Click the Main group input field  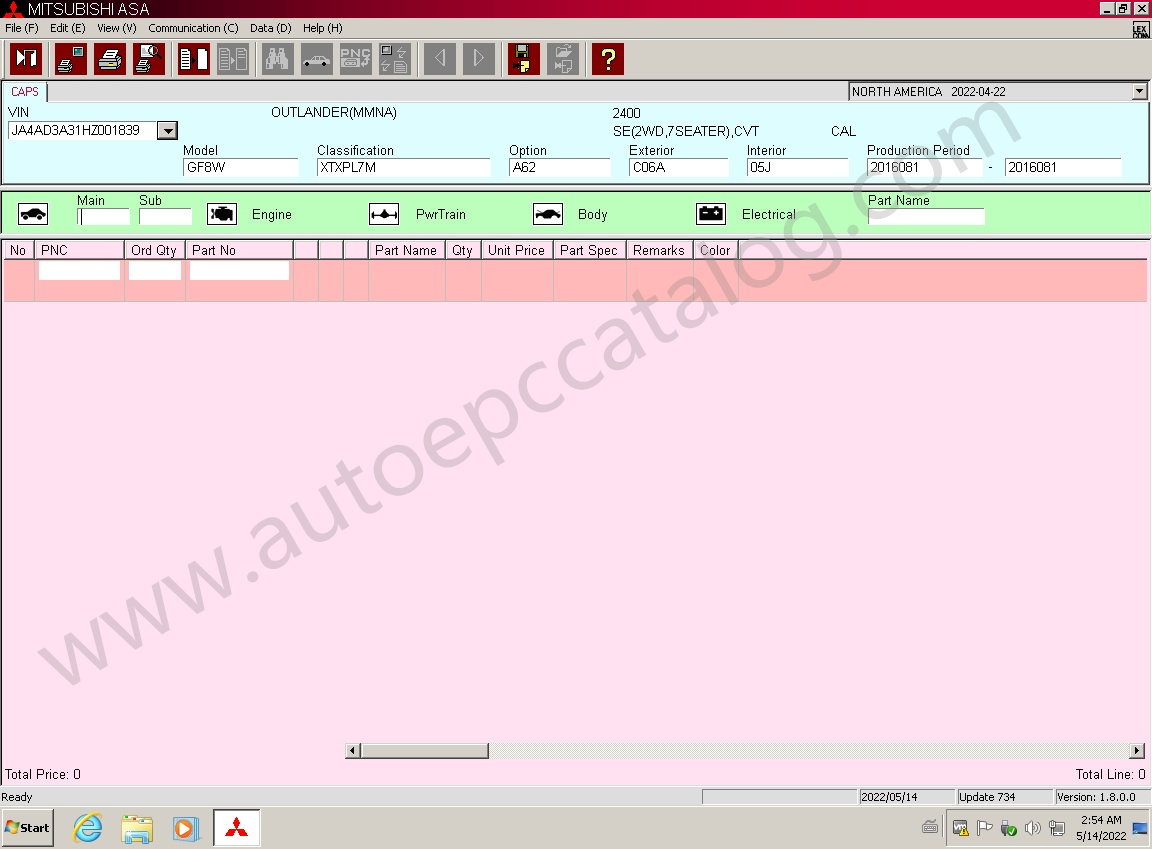point(104,217)
